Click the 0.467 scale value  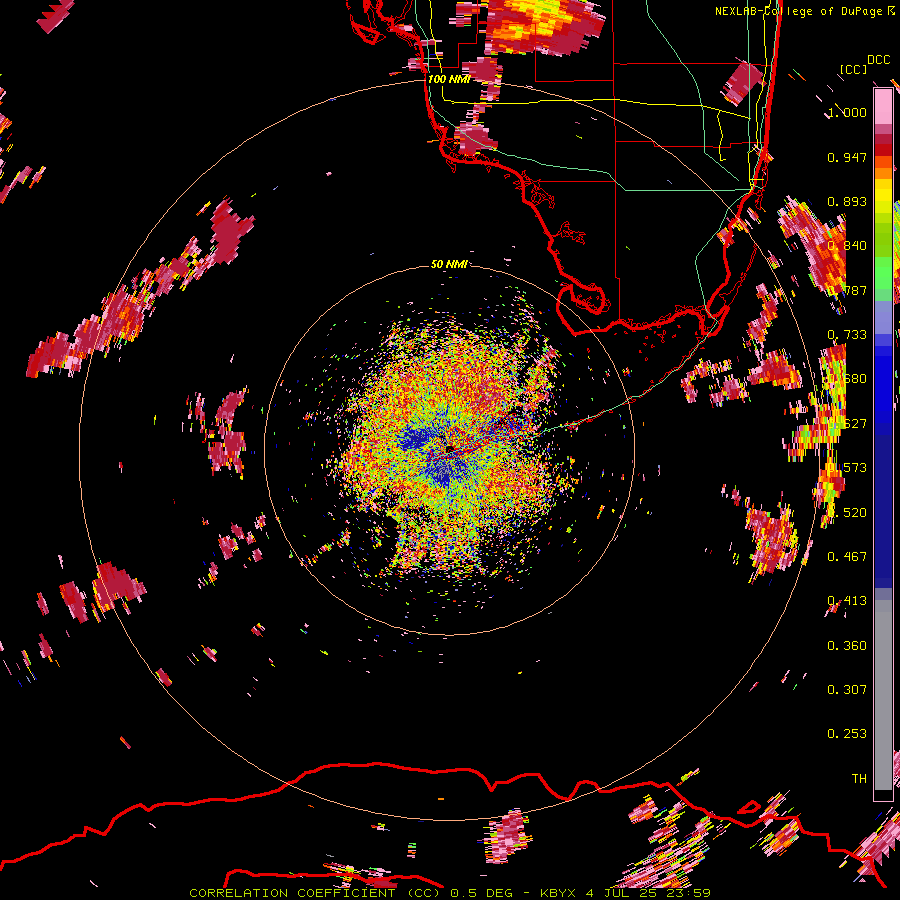847,557
